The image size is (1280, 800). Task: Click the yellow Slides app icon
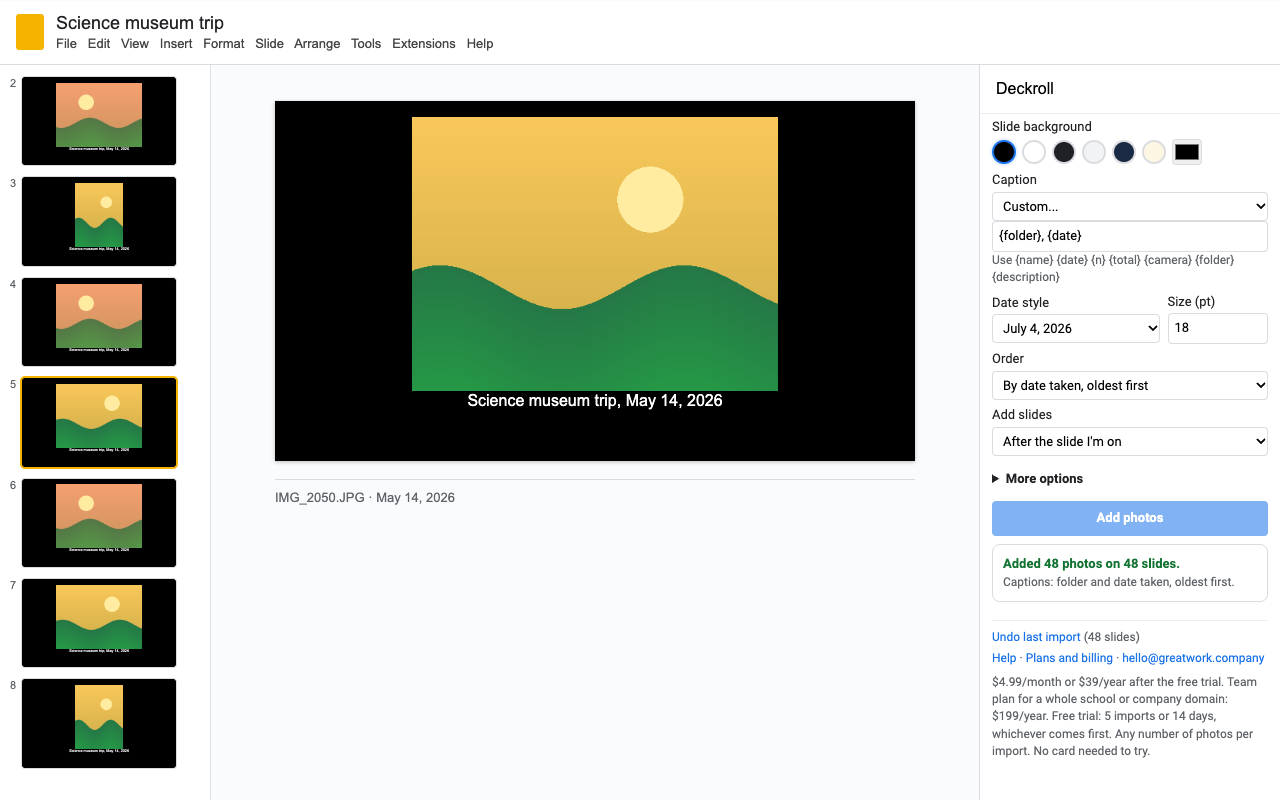(x=30, y=32)
